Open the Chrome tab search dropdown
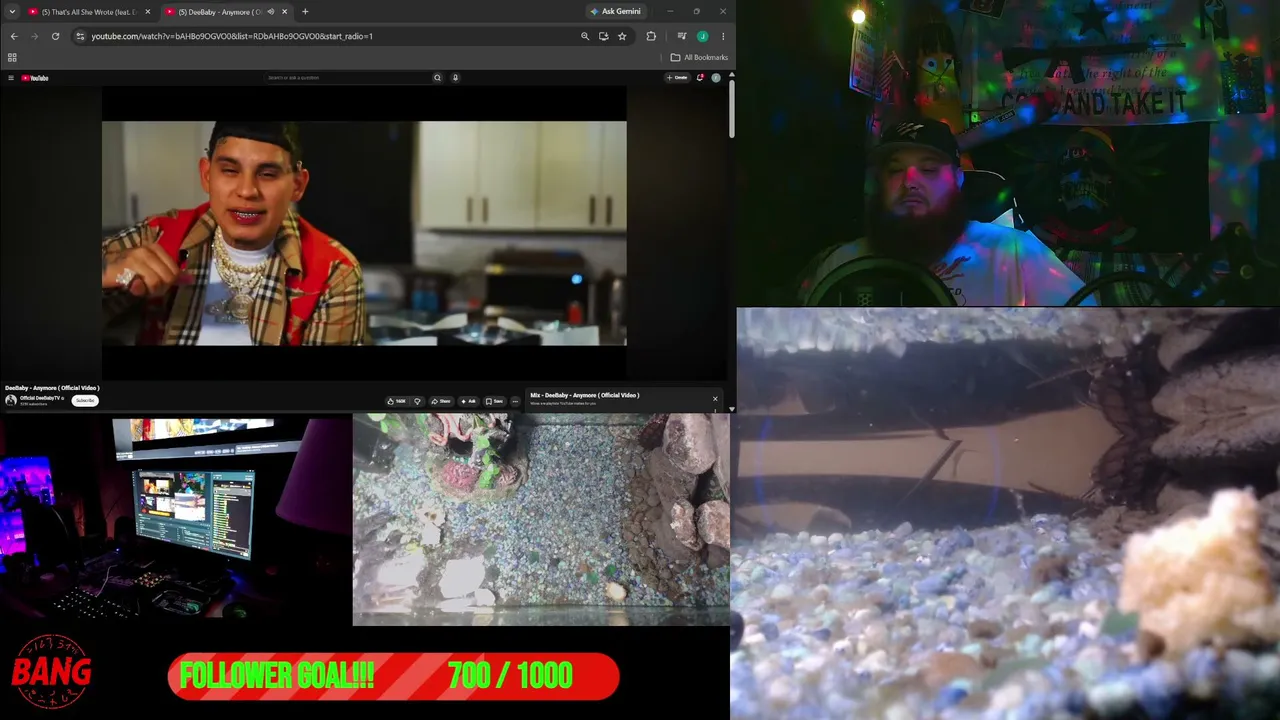The image size is (1280, 720). click(x=13, y=12)
